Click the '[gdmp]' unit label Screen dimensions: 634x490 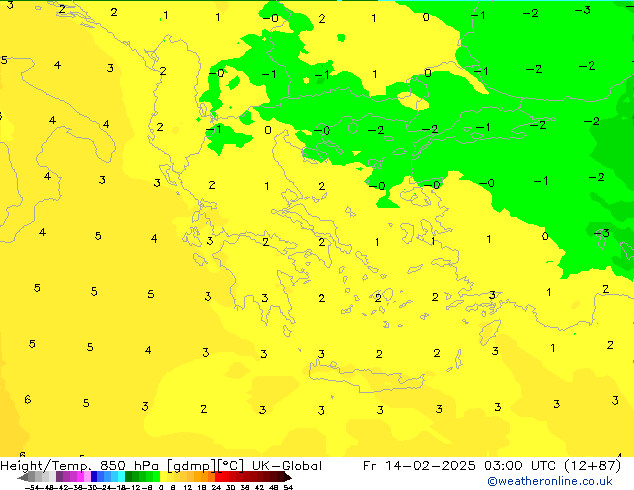(x=191, y=466)
